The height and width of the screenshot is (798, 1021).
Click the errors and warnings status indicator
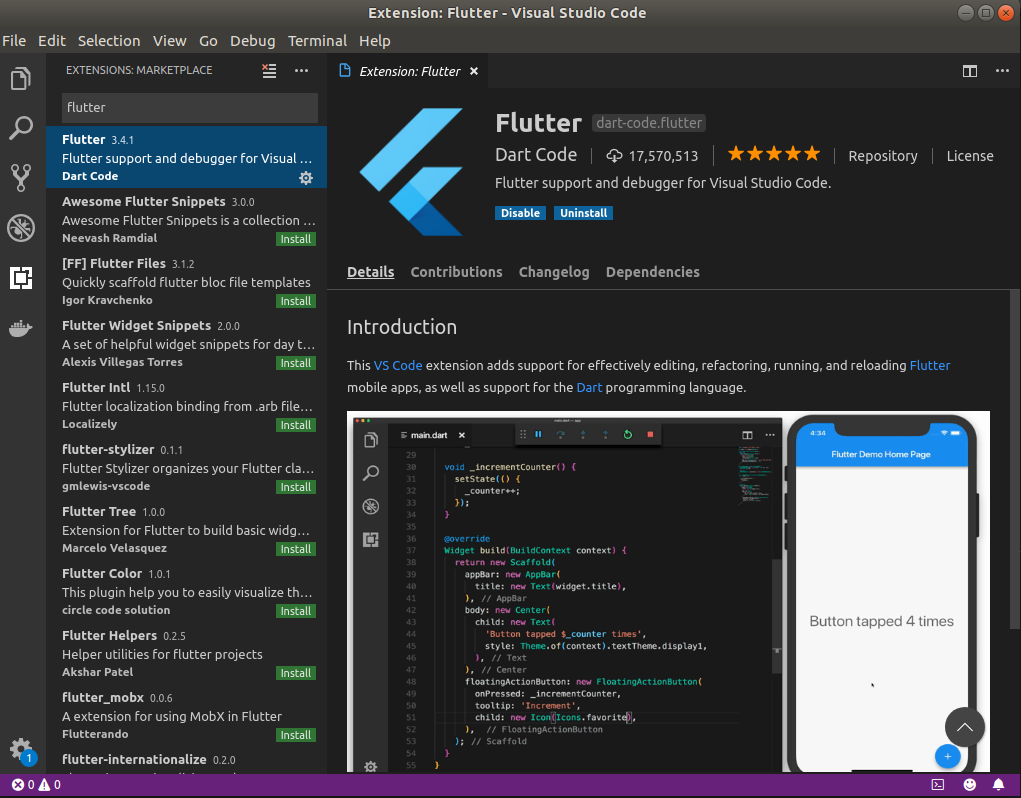[36, 784]
